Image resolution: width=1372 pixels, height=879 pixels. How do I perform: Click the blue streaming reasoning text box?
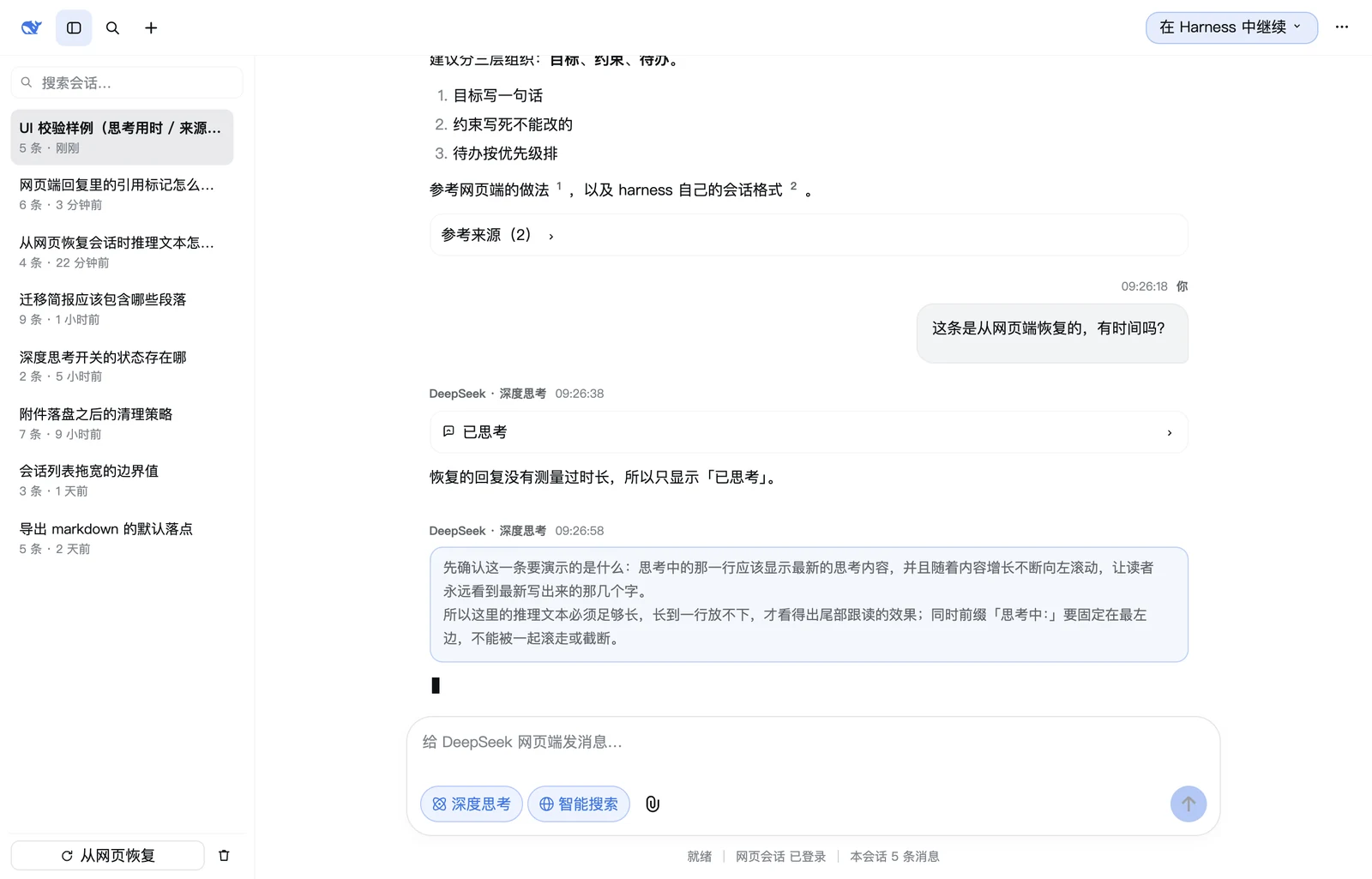[809, 605]
